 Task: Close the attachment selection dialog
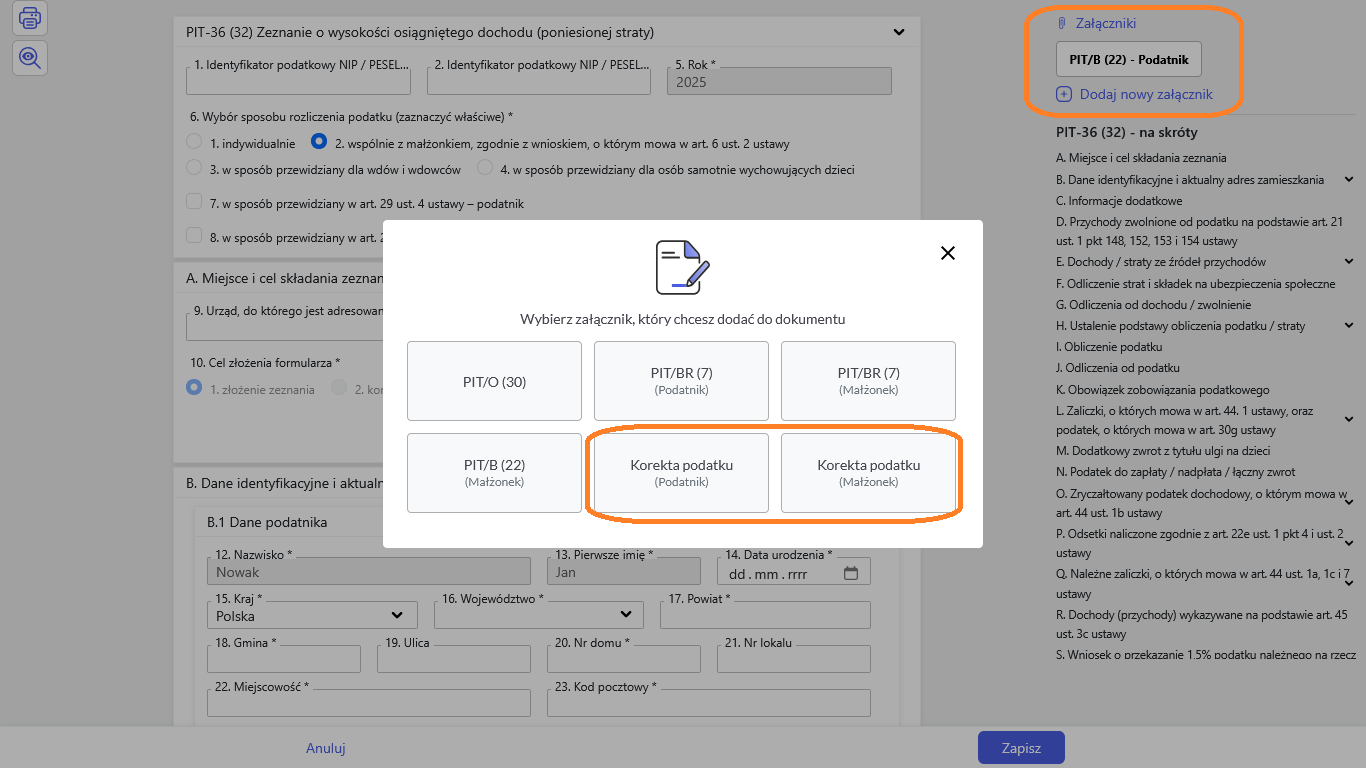(948, 253)
